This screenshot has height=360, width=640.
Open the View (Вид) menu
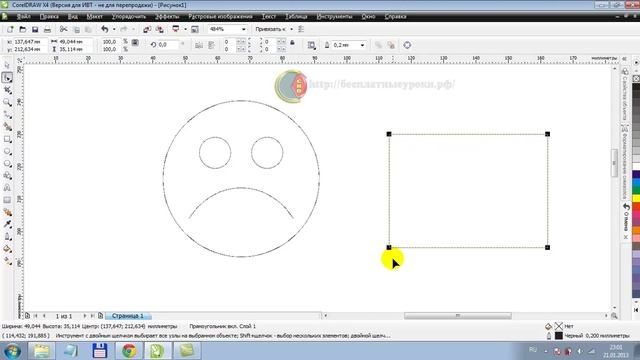tap(73, 17)
